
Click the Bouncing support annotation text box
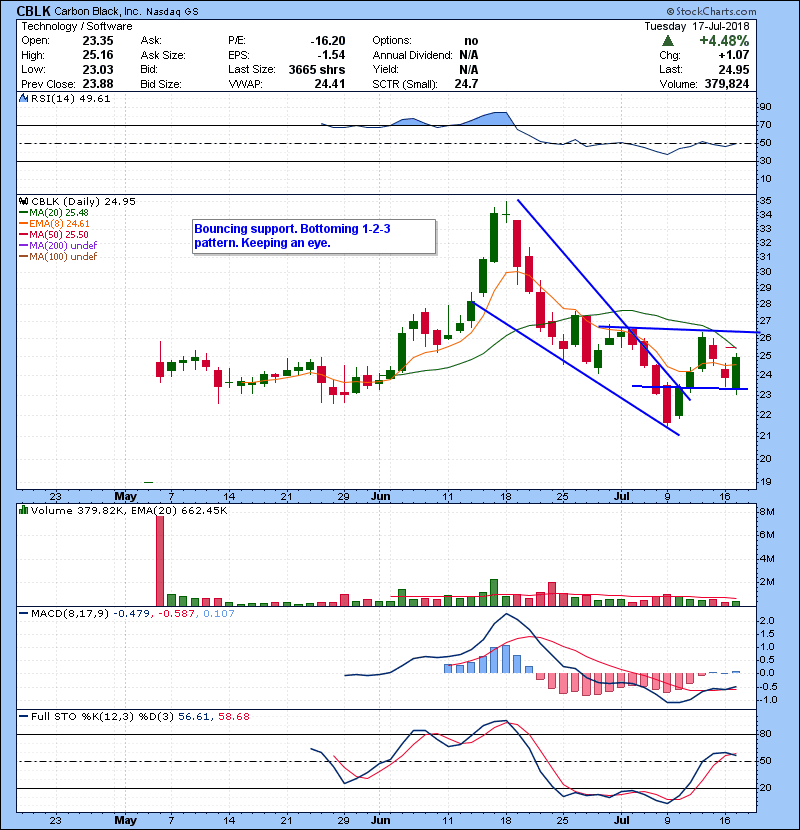pyautogui.click(x=314, y=237)
